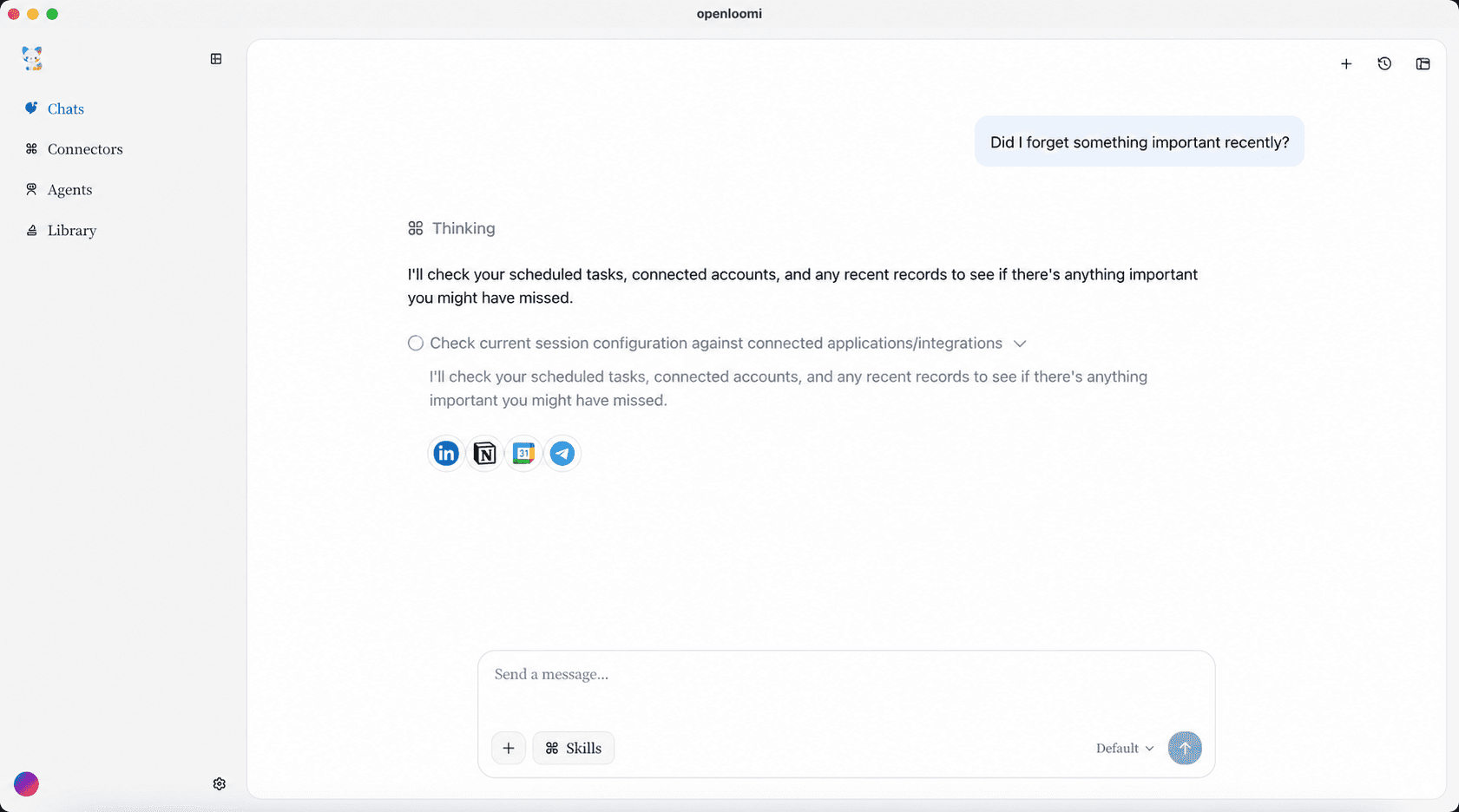The height and width of the screenshot is (812, 1459).
Task: Open the user profile avatar
Action: click(27, 784)
